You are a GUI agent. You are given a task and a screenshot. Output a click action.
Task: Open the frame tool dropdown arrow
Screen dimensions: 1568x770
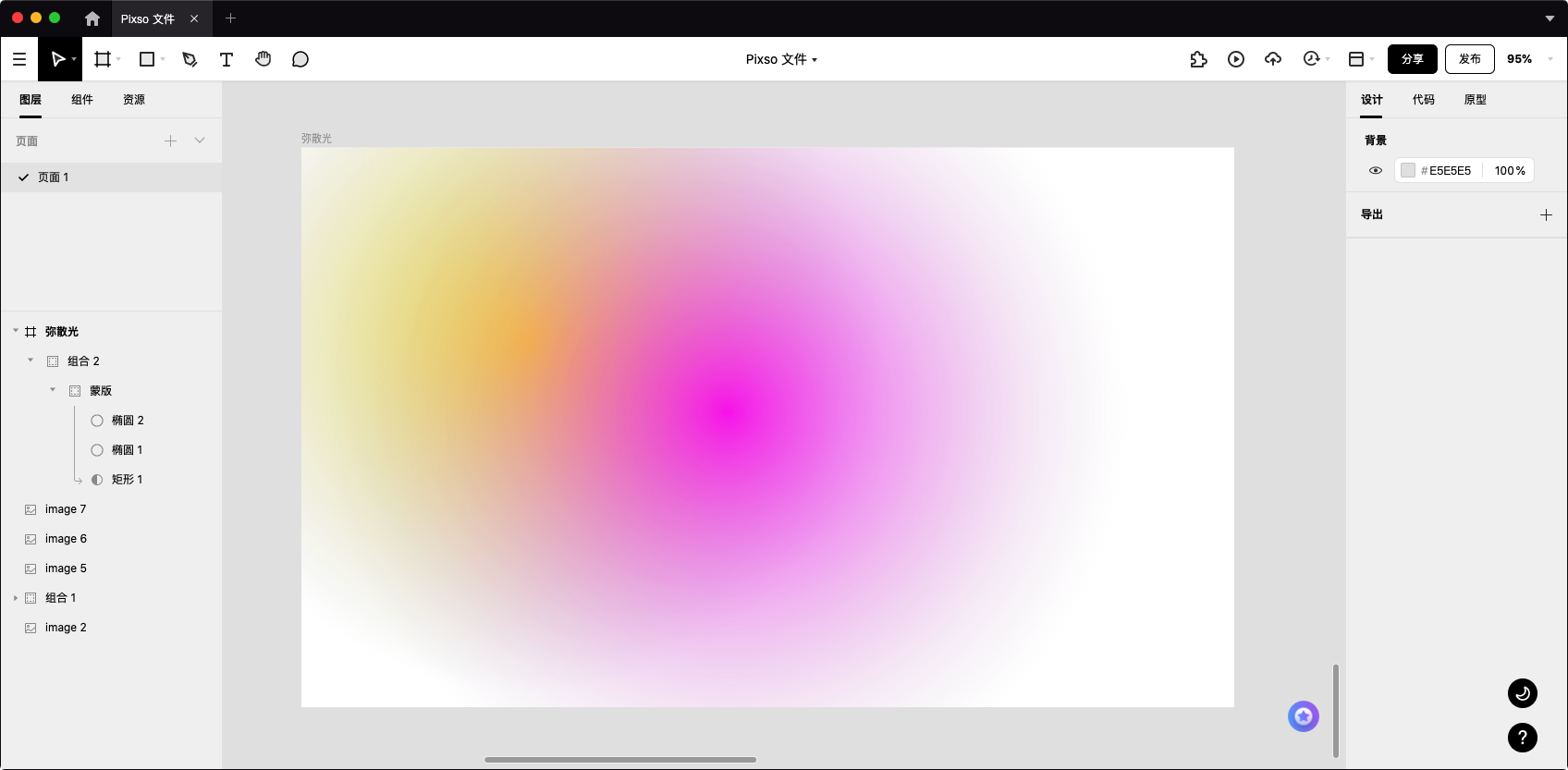click(x=118, y=59)
